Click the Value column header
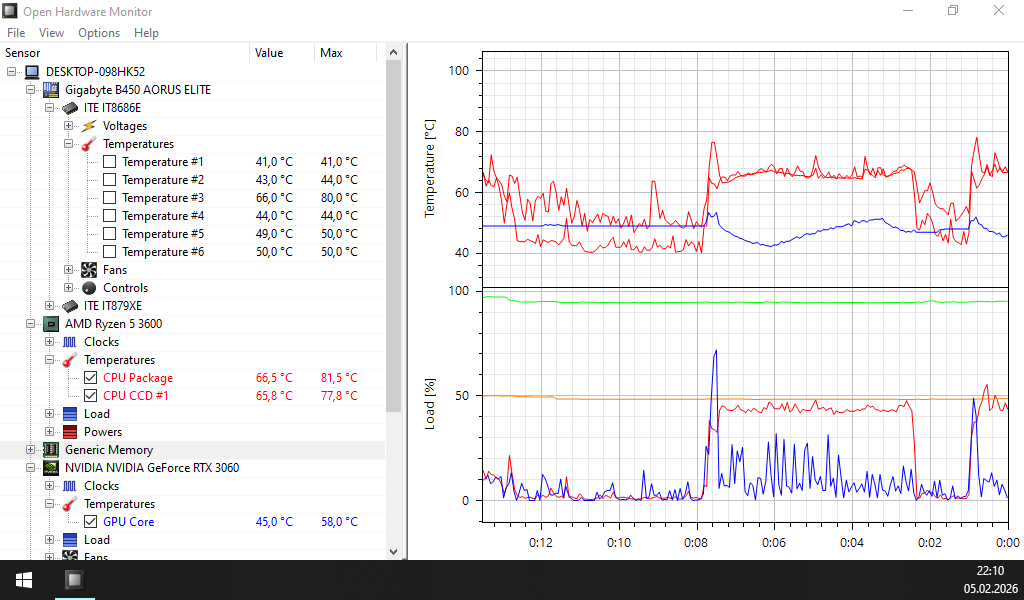This screenshot has height=600, width=1024. click(x=282, y=53)
